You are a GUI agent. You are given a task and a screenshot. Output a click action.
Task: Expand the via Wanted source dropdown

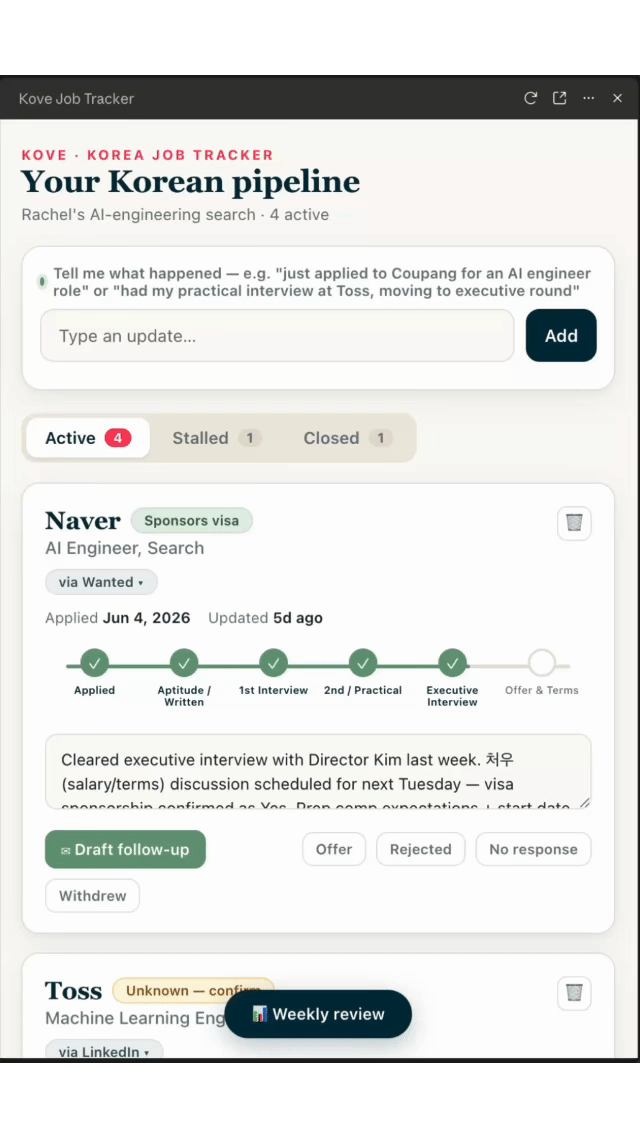click(102, 582)
